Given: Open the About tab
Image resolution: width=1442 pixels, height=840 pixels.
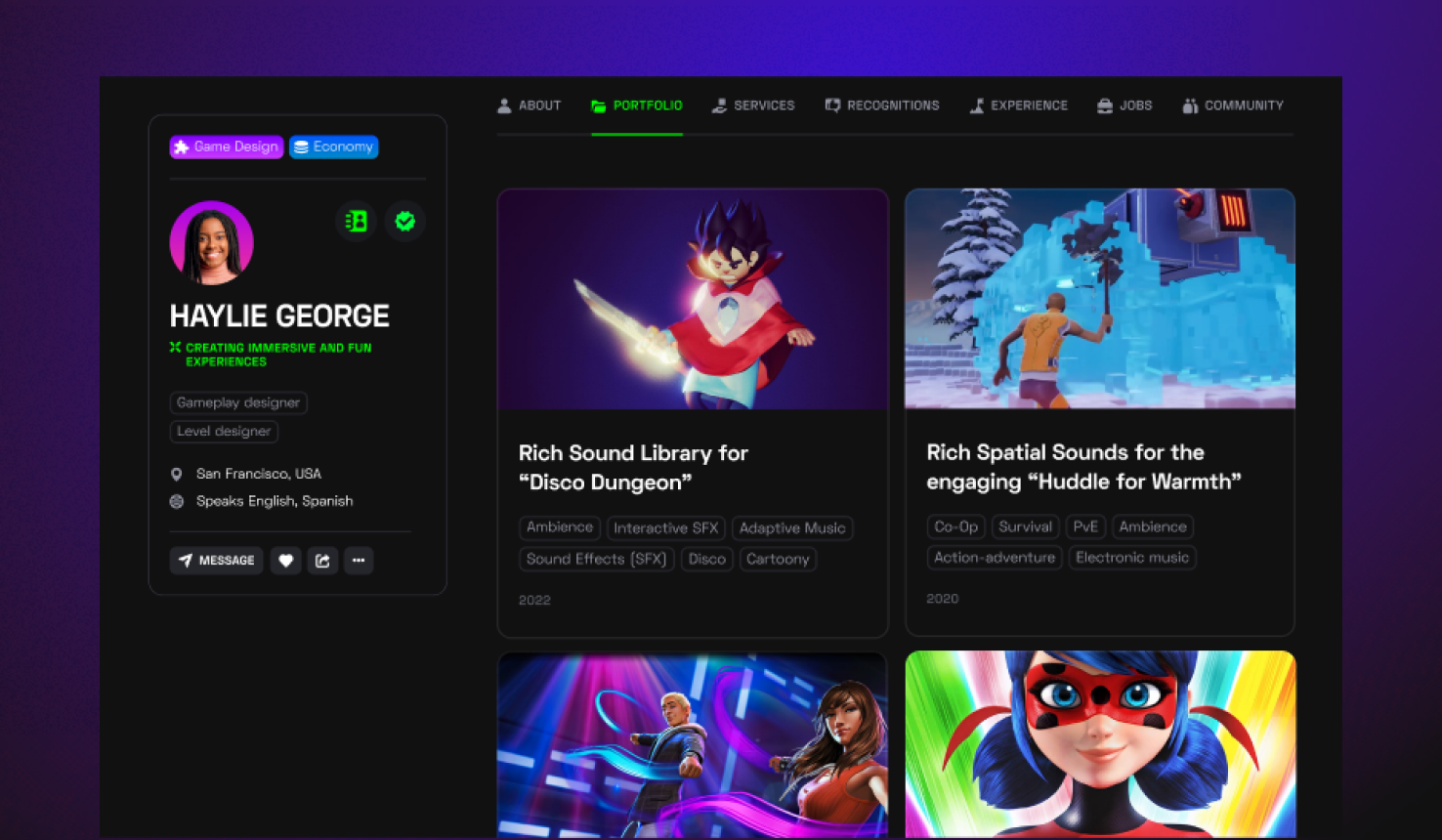Looking at the screenshot, I should [529, 105].
